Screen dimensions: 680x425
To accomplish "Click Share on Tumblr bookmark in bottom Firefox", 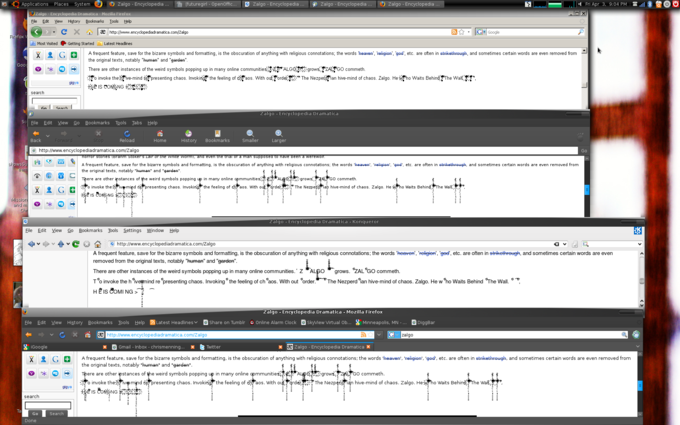I will point(224,323).
